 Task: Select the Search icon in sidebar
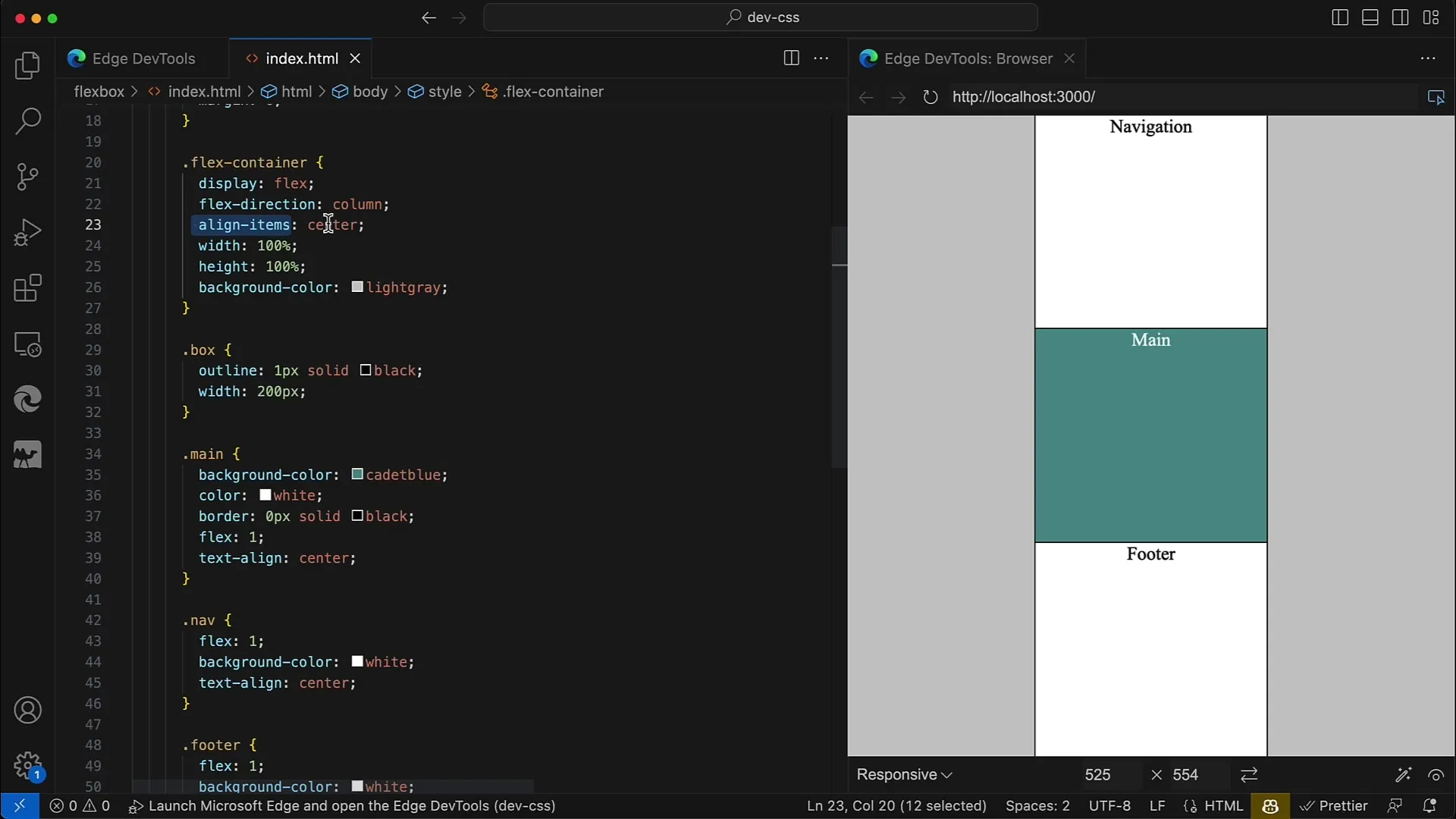click(27, 121)
